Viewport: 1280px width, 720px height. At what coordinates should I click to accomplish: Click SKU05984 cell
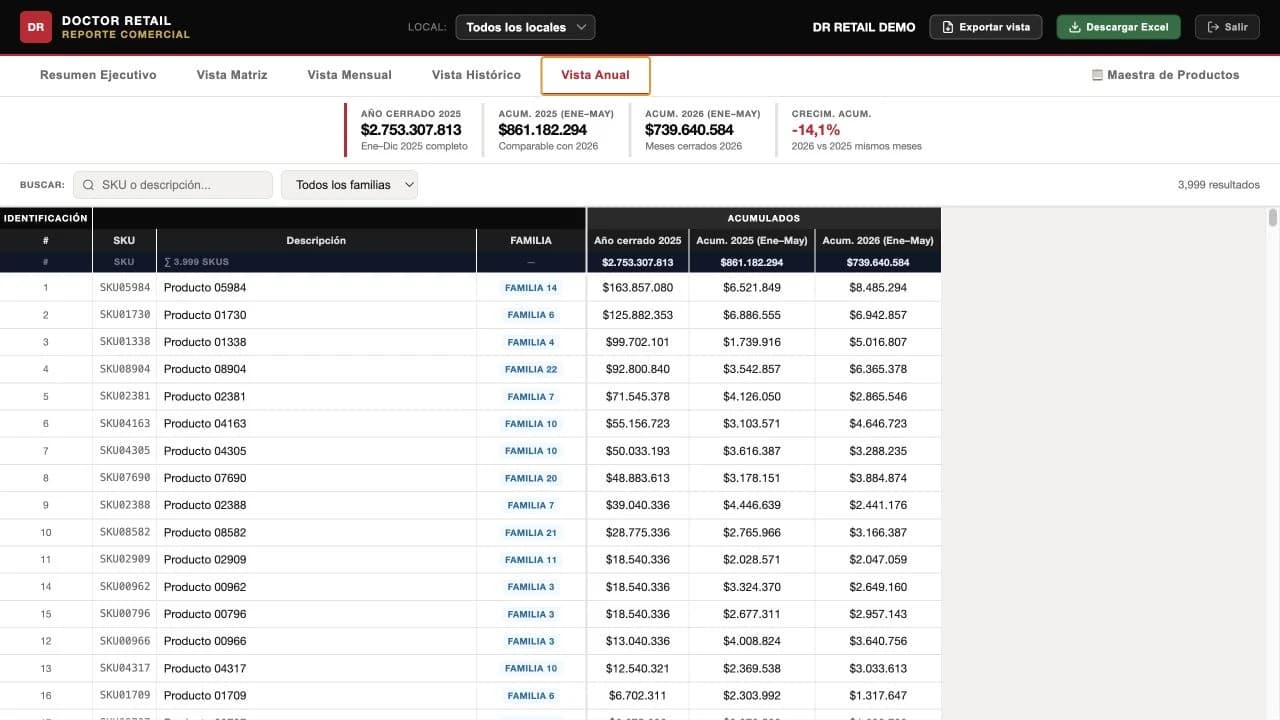tap(125, 288)
